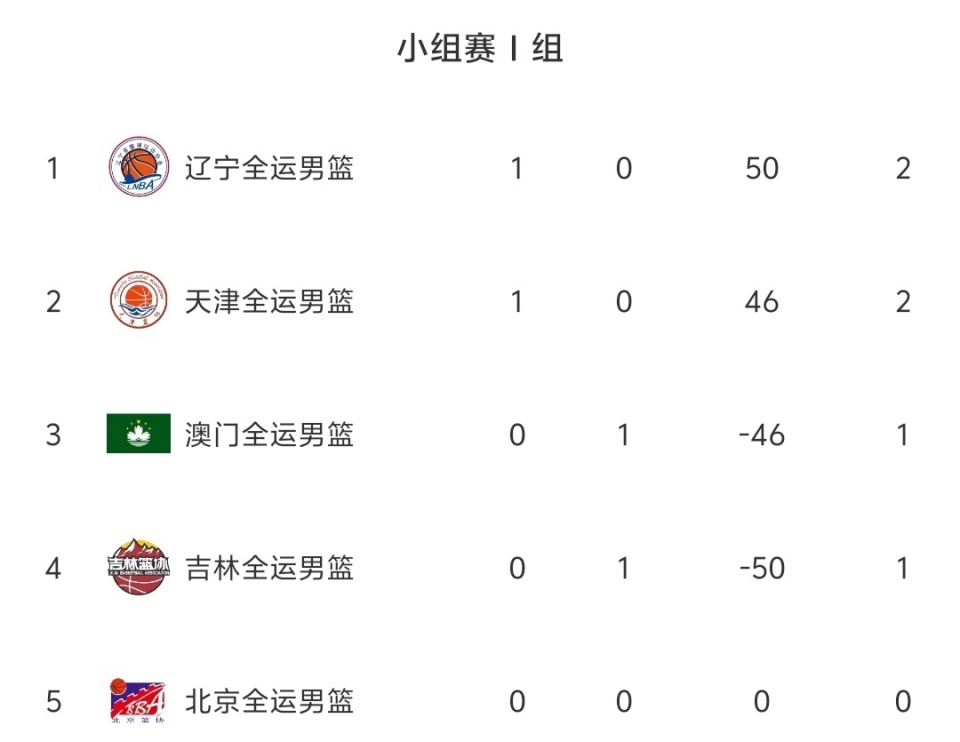Click Tianjin's point differential 46
Viewport: 960px width, 742px height.
tap(762, 301)
